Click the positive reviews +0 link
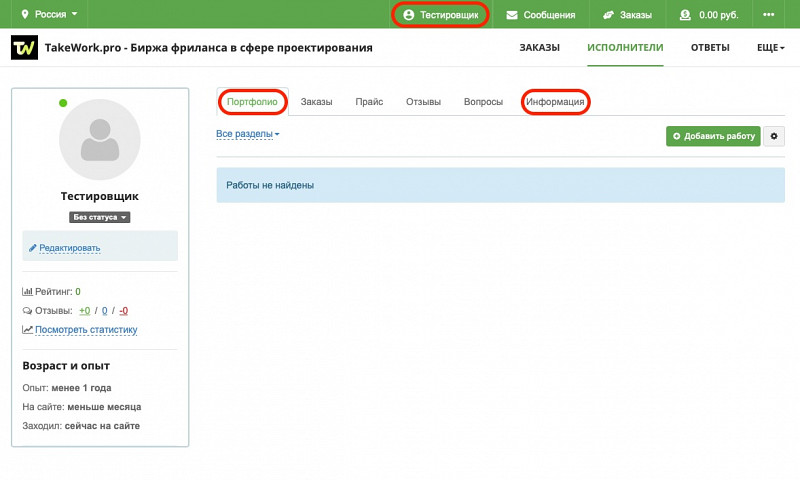This screenshot has height=480, width=800. click(x=85, y=311)
